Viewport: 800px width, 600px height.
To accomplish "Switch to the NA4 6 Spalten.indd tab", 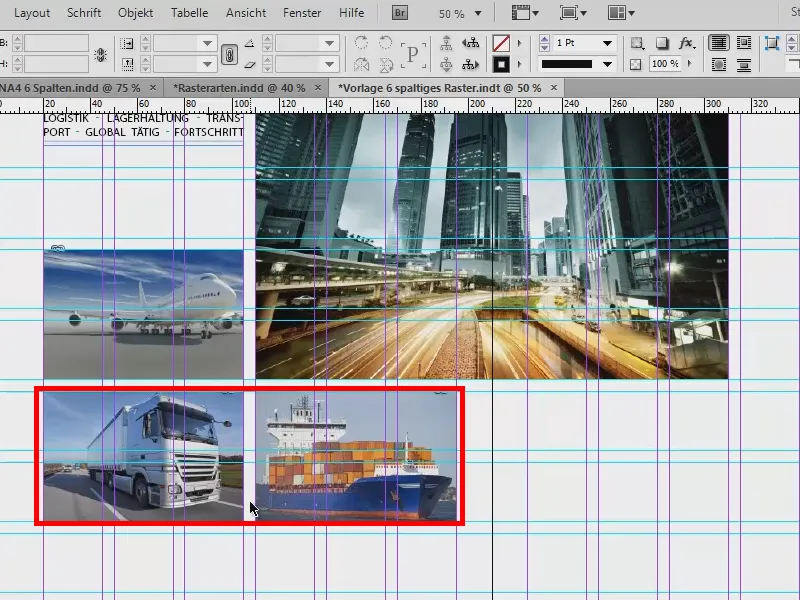I will tap(70, 88).
